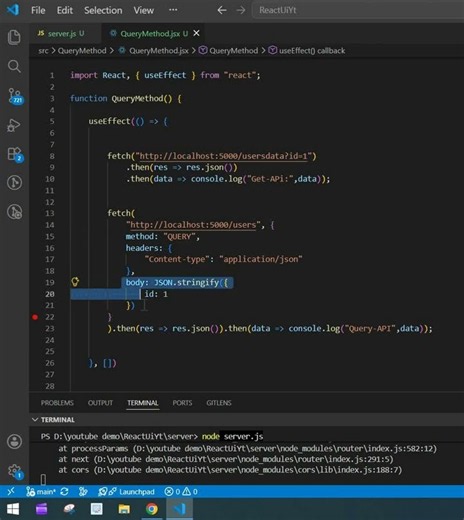Image resolution: width=464 pixels, height=520 pixels.
Task: Open Source Control view with 721 badge
Action: tap(15, 96)
